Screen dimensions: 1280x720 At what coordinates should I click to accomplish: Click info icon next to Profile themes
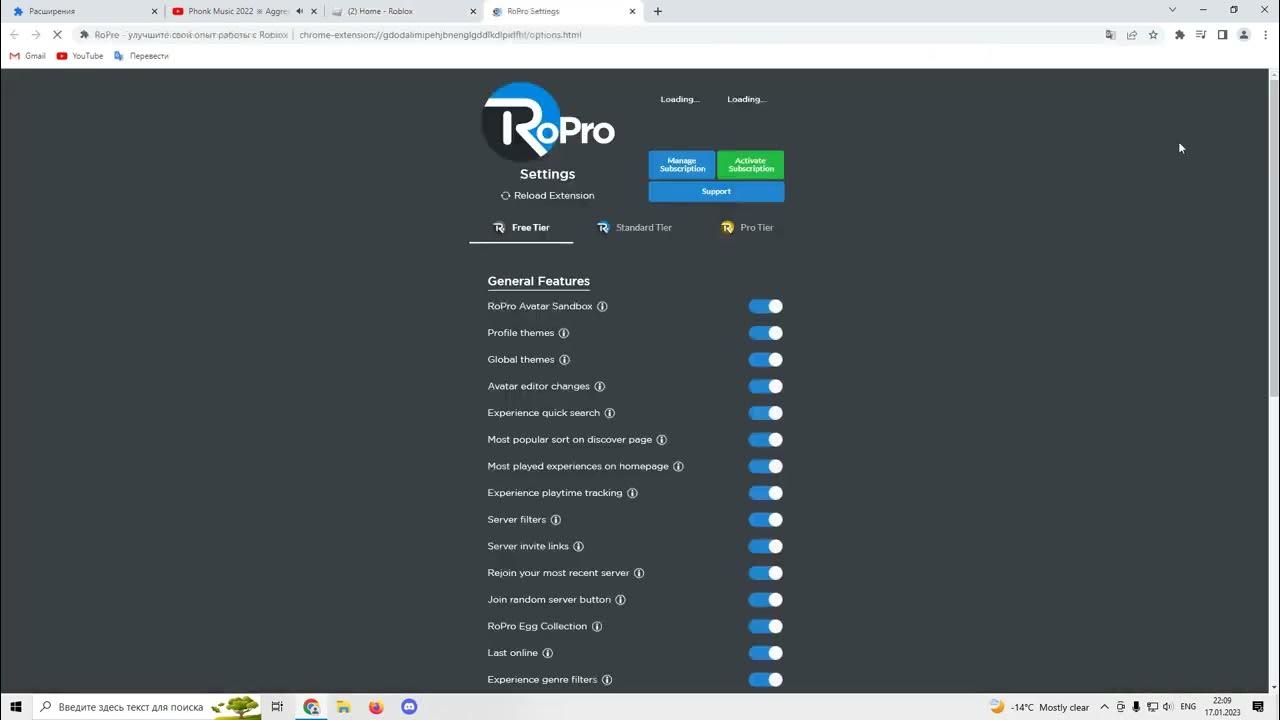(564, 333)
